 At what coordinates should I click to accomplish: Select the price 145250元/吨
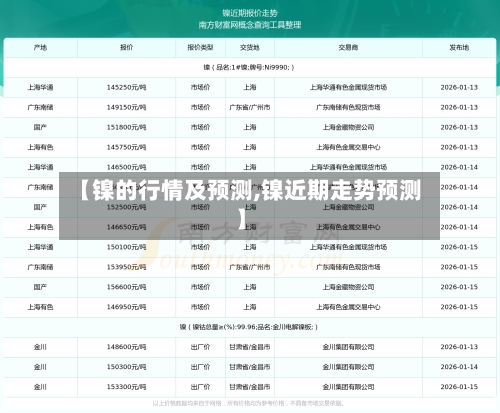coord(126,87)
